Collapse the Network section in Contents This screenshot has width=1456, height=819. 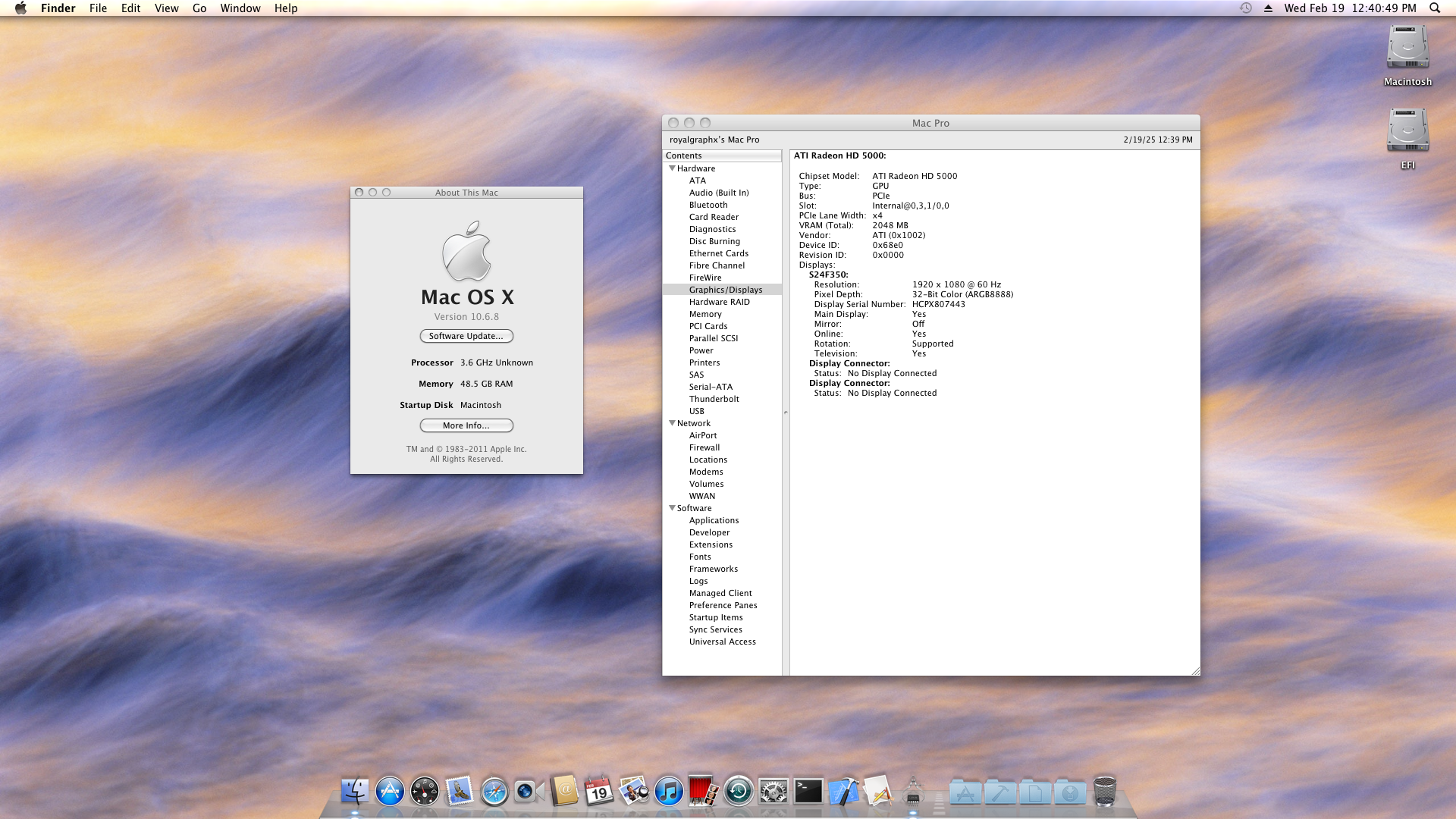[x=672, y=423]
